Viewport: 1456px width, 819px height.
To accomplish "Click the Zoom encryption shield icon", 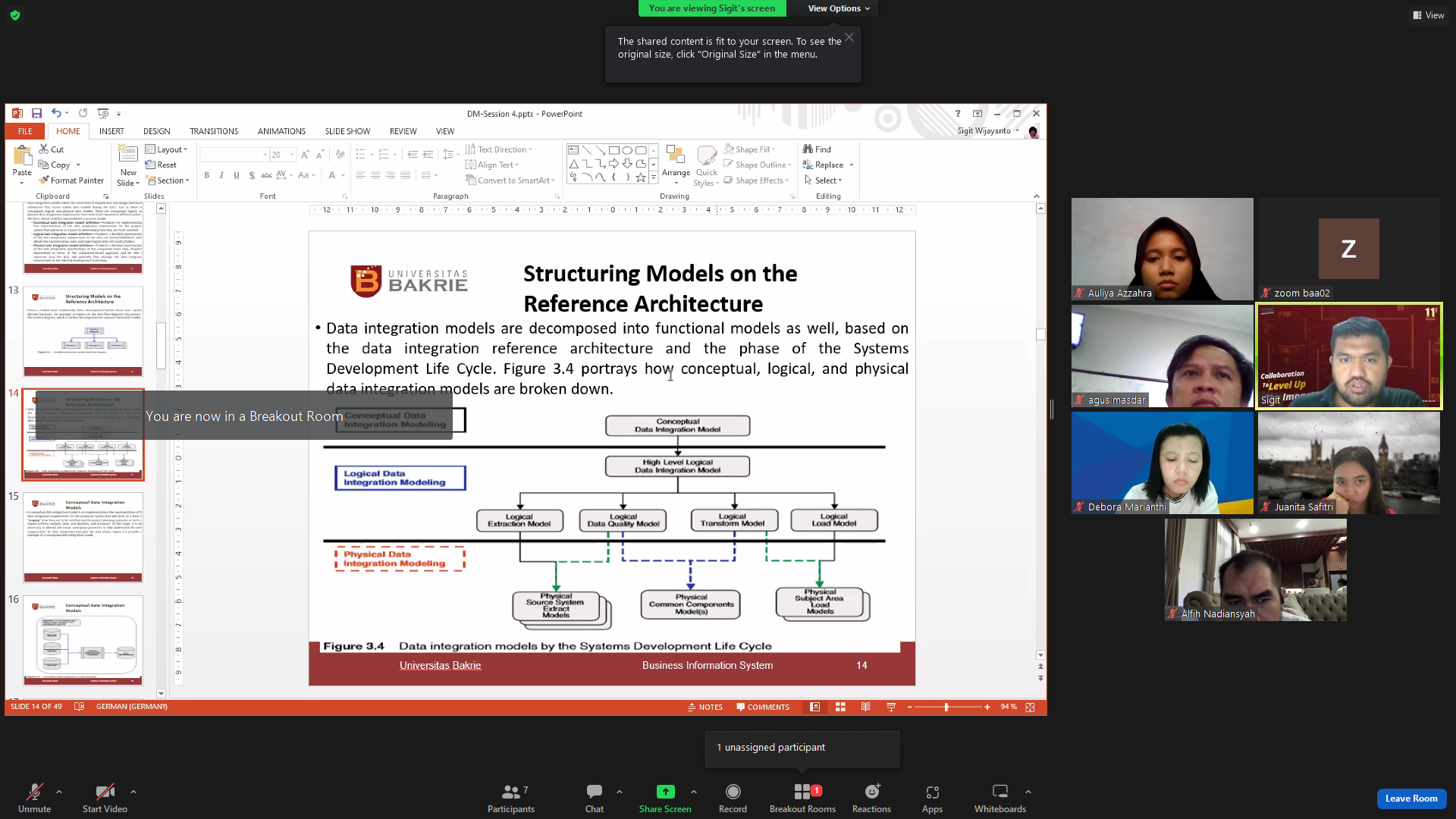I will [15, 15].
